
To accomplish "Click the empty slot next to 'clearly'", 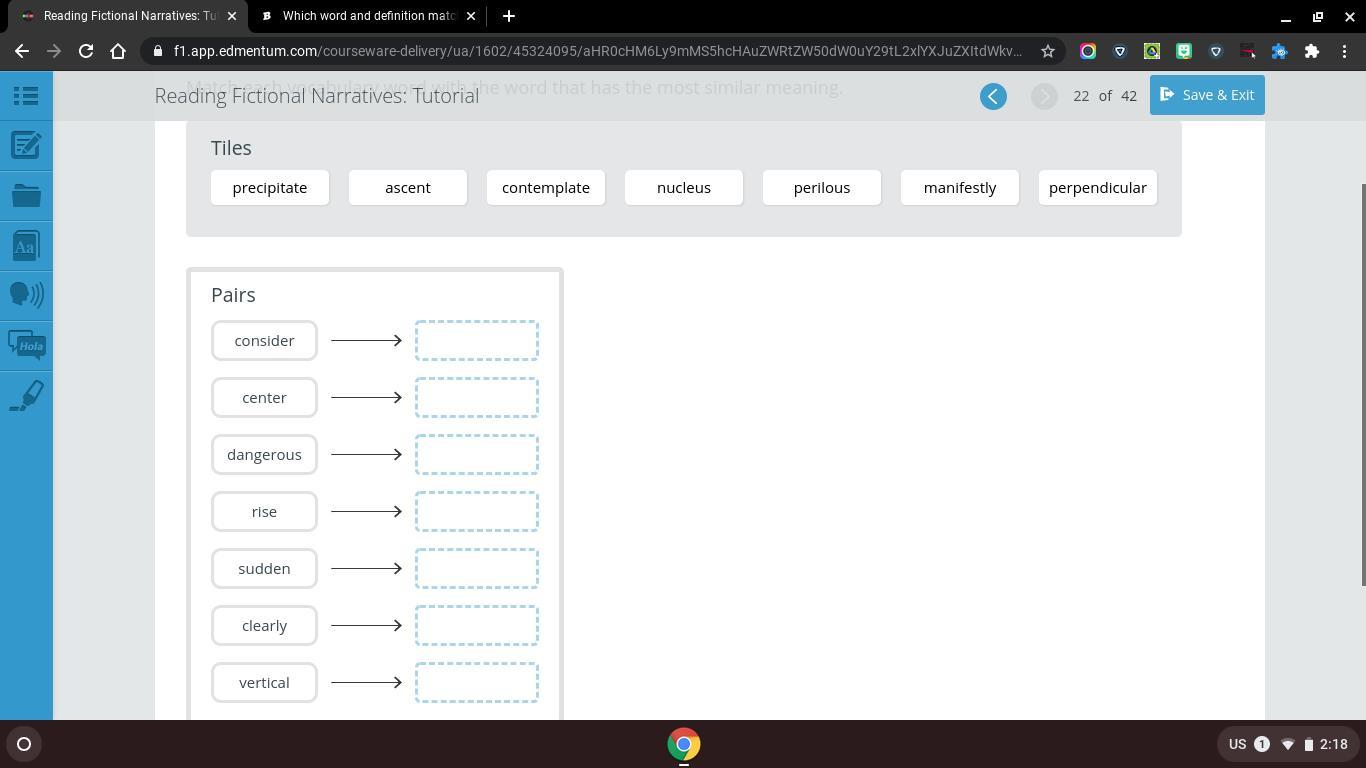I will tap(477, 626).
